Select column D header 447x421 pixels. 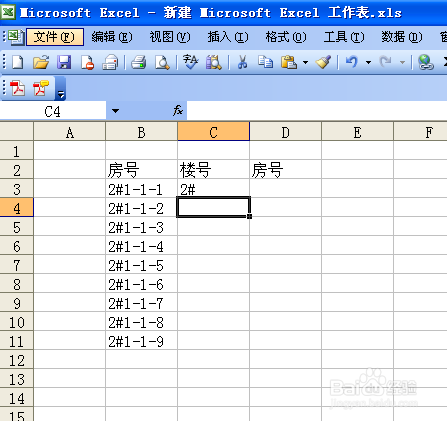coord(285,132)
